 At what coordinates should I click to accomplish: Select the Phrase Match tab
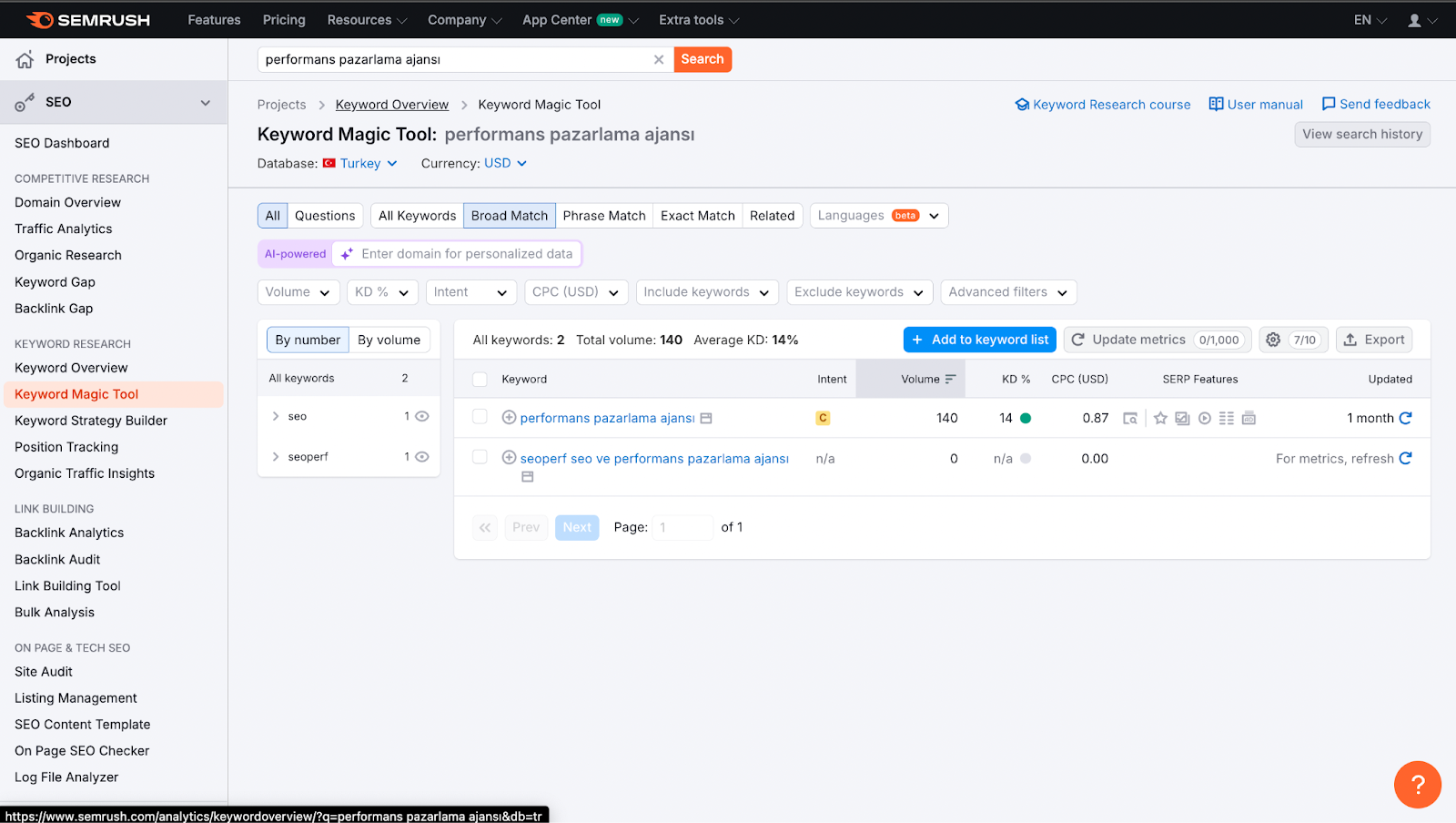tap(604, 216)
